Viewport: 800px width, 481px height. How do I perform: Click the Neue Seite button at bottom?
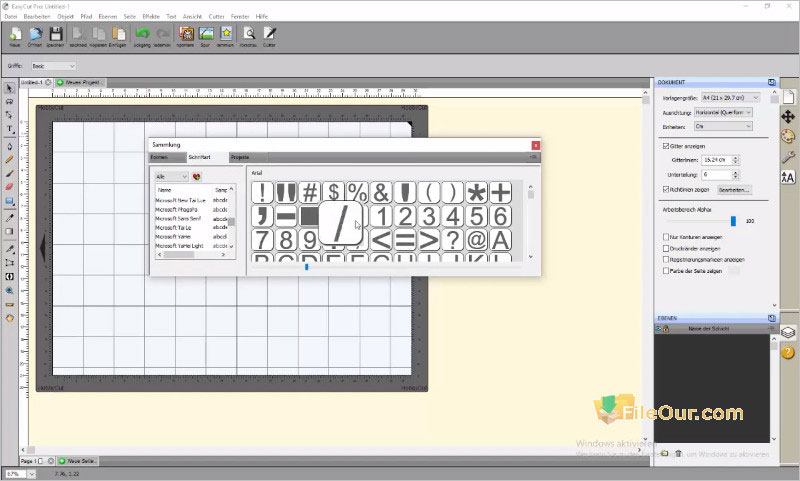coord(78,461)
